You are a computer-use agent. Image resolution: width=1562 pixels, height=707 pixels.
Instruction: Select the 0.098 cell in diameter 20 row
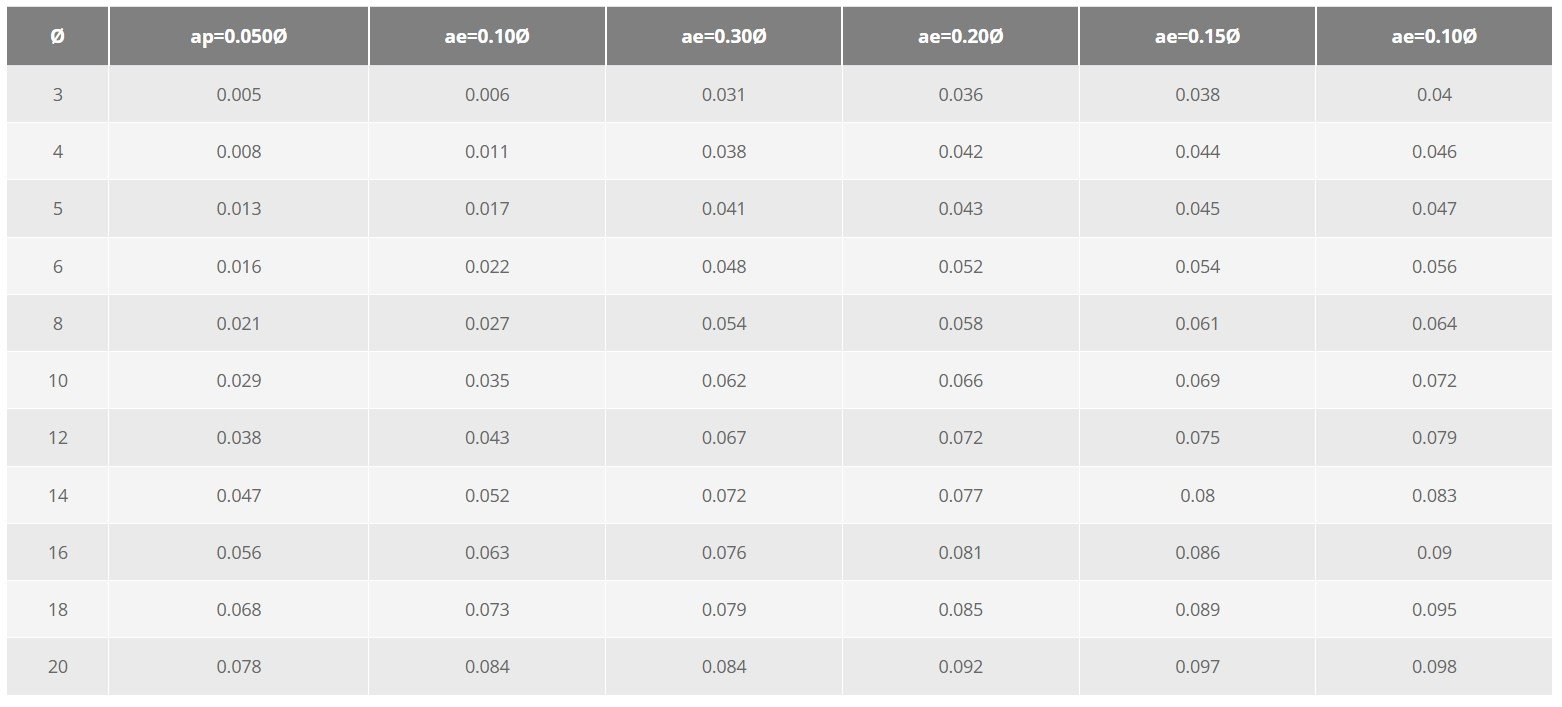coord(1434,667)
